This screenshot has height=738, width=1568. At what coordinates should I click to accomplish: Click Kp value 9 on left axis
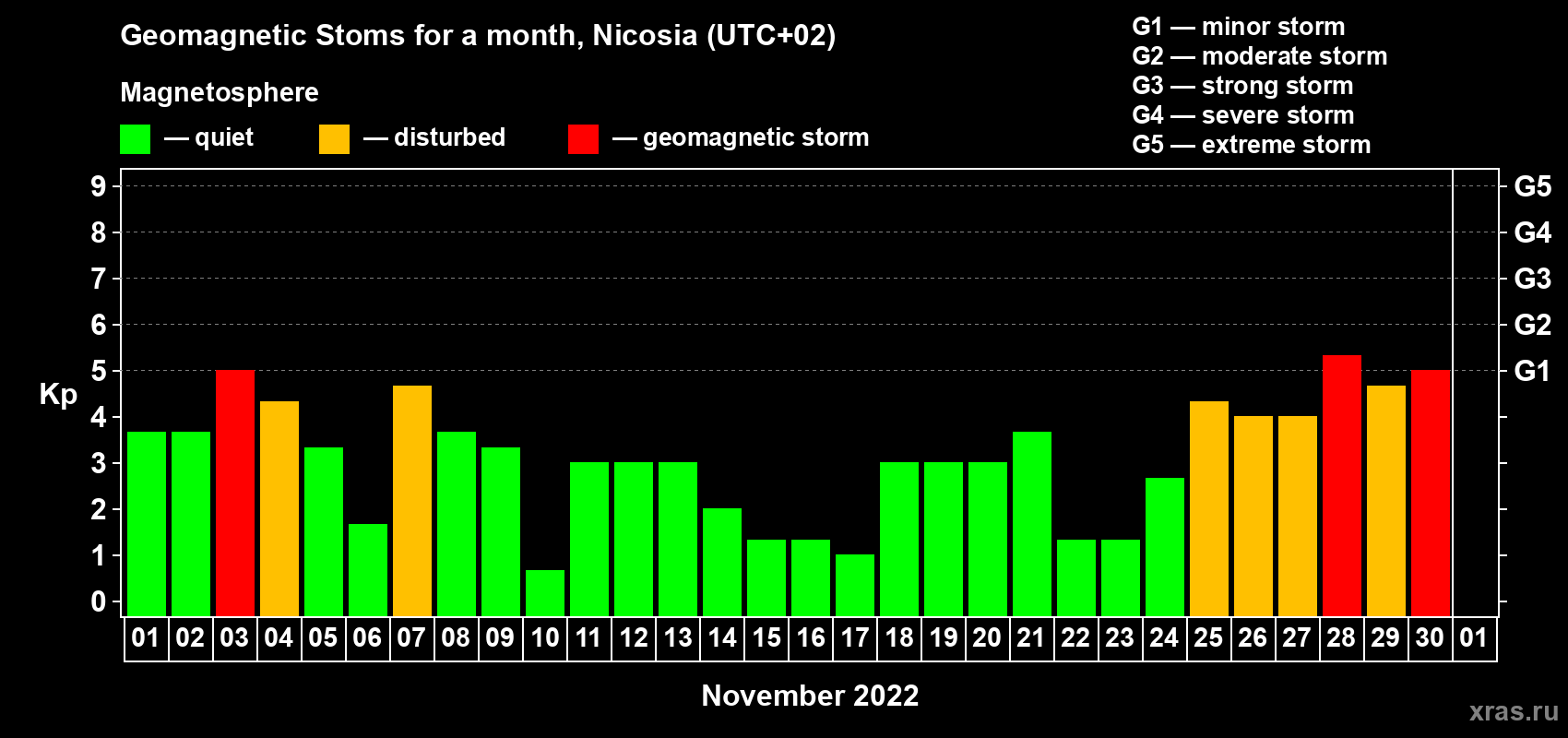99,186
